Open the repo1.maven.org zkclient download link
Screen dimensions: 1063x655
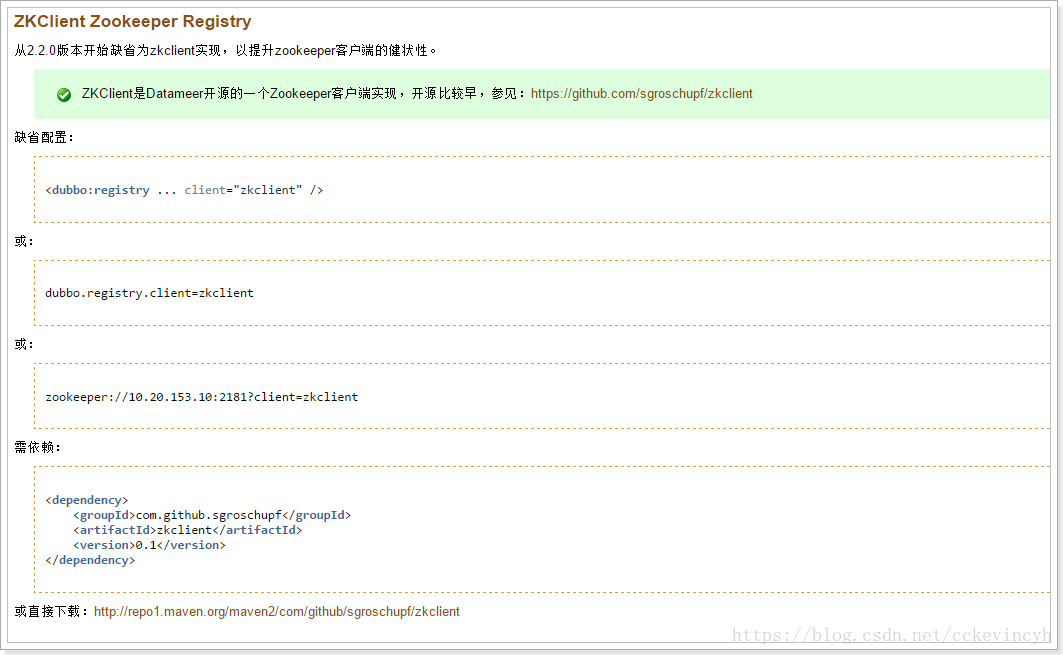tap(277, 612)
